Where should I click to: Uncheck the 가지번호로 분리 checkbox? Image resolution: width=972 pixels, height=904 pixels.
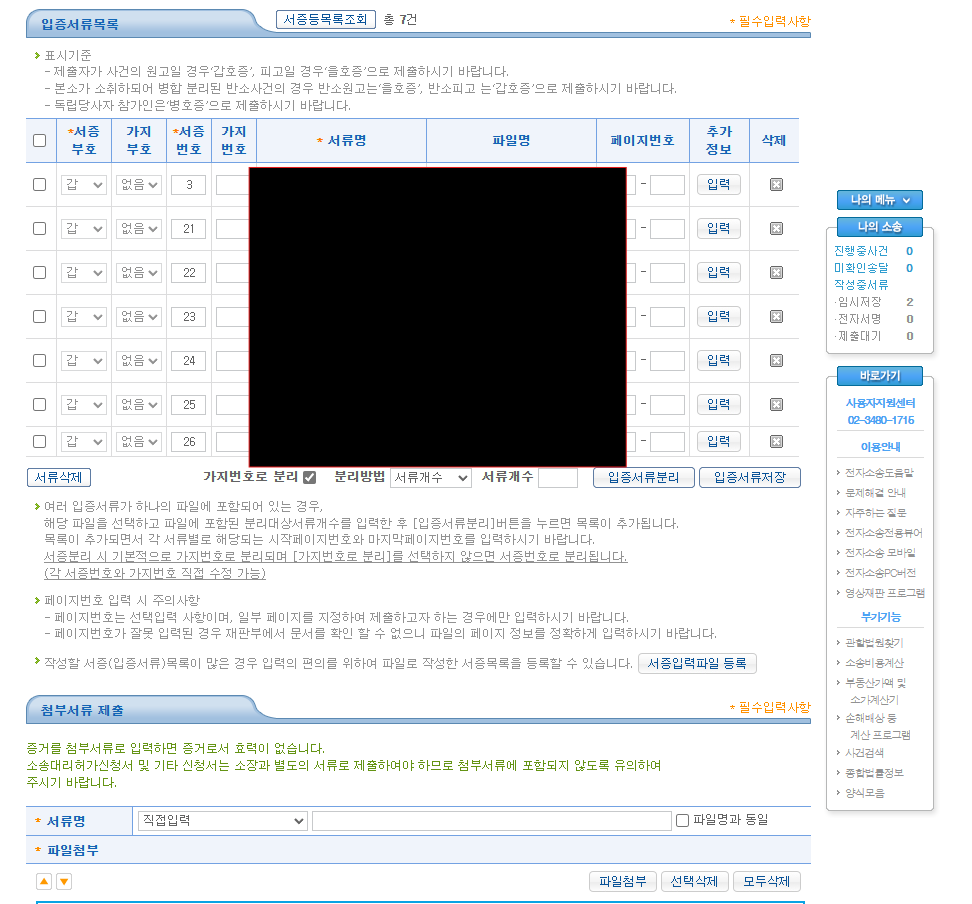pos(310,478)
